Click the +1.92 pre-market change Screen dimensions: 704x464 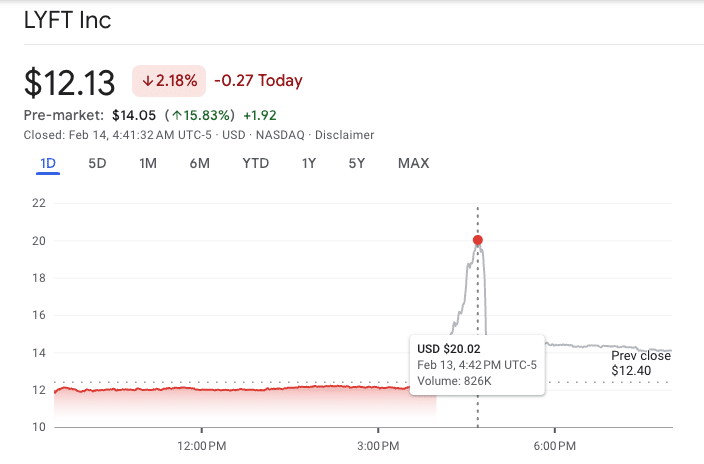point(260,115)
